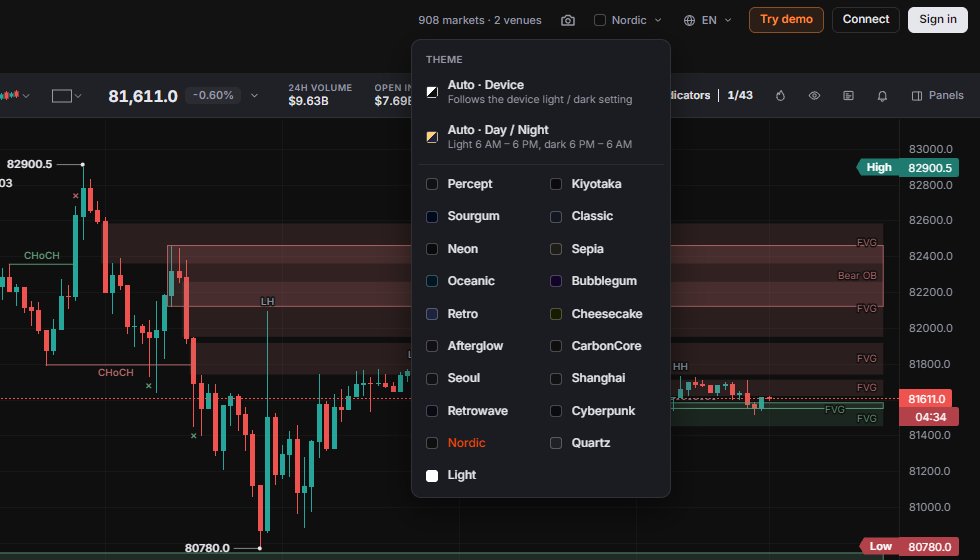Select the Auto · Device theme option

point(541,92)
